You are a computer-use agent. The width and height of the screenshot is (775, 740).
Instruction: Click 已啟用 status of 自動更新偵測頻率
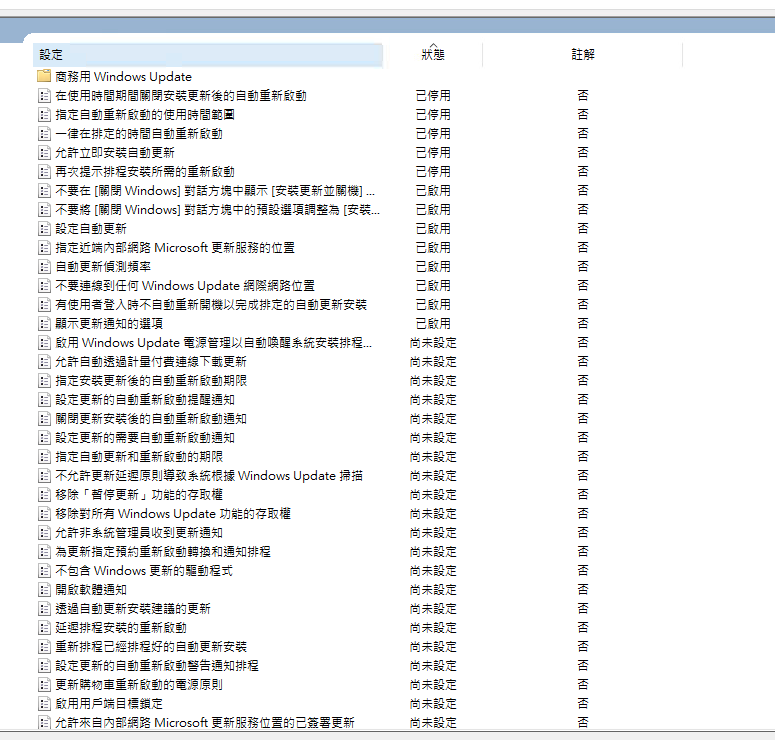433,267
